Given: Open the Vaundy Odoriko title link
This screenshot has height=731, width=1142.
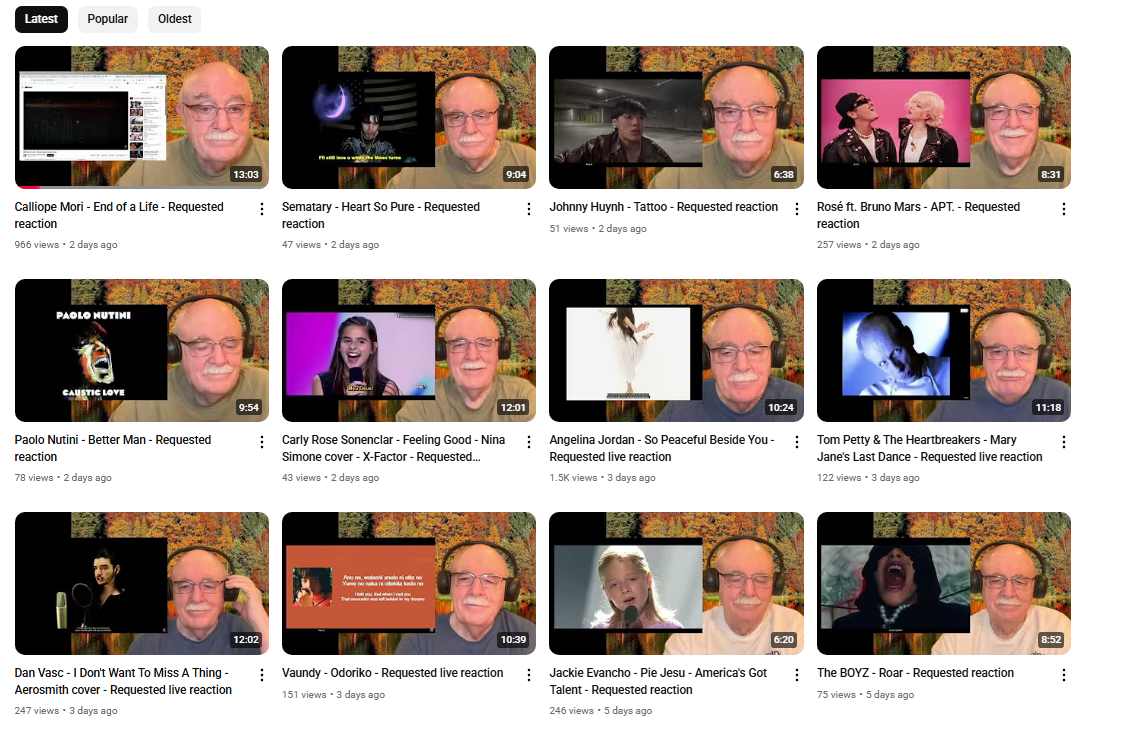Looking at the screenshot, I should (x=393, y=673).
